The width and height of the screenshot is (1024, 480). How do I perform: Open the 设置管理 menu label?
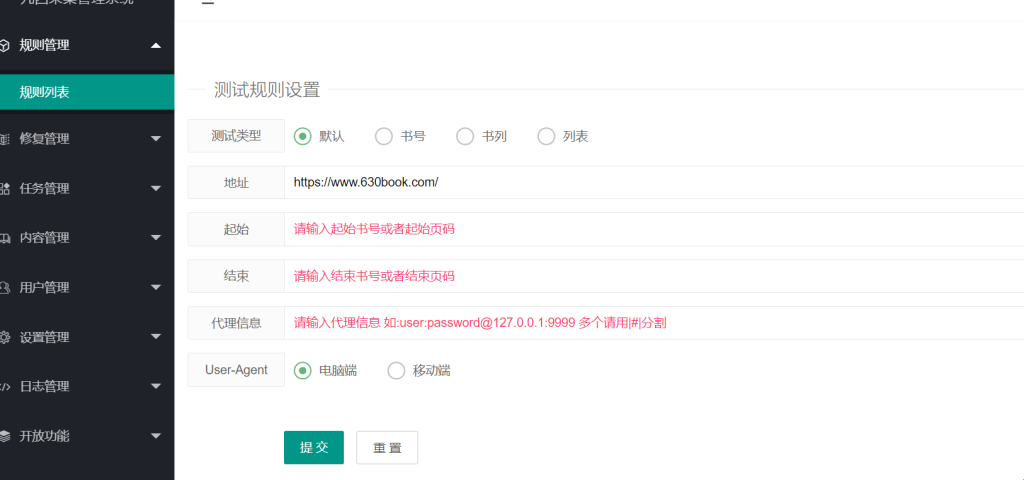44,338
